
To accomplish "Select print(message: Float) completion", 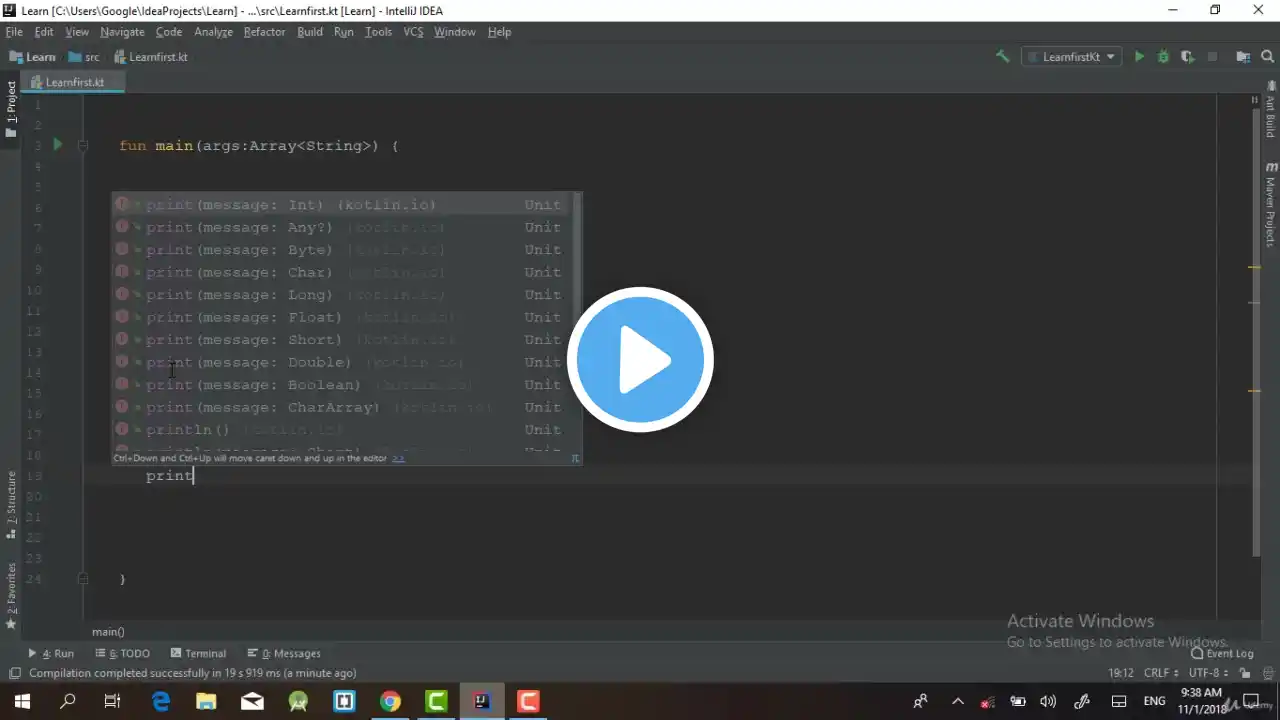I will pyautogui.click(x=341, y=317).
